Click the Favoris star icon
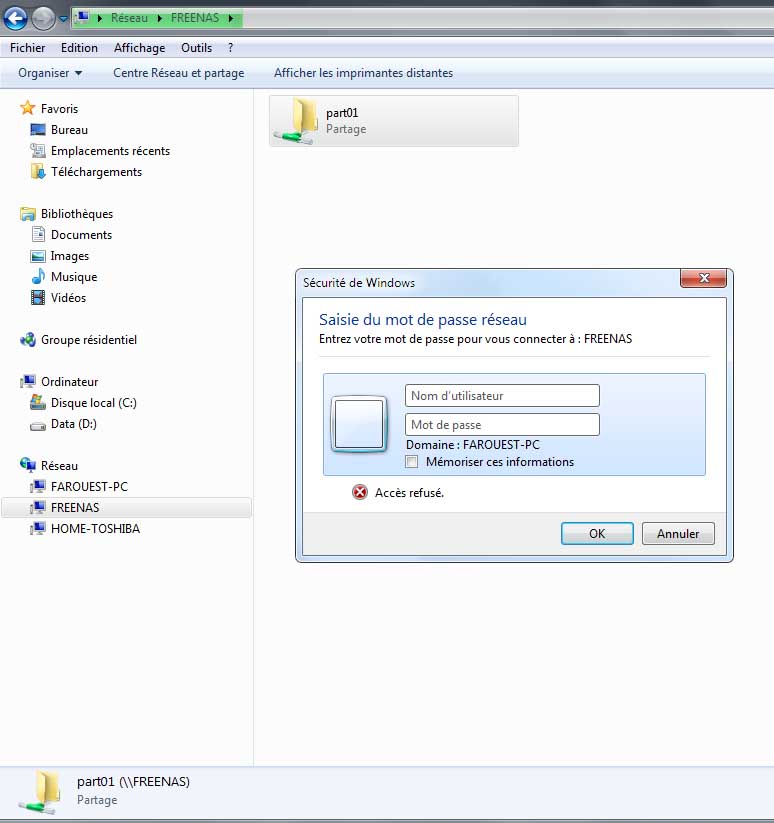The image size is (774, 823). pyautogui.click(x=28, y=108)
